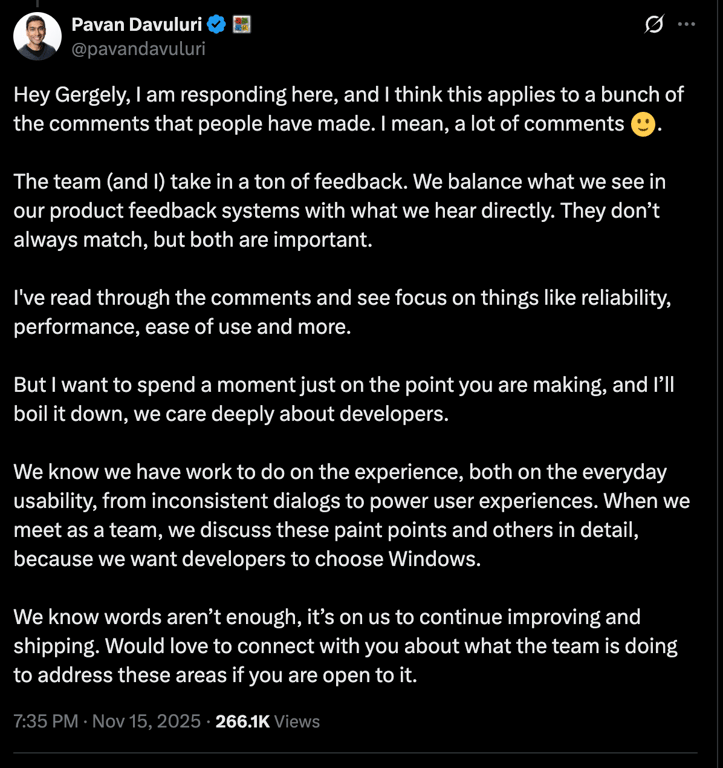The height and width of the screenshot is (768, 723).
Task: Click the smiley face emoji
Action: (x=644, y=125)
